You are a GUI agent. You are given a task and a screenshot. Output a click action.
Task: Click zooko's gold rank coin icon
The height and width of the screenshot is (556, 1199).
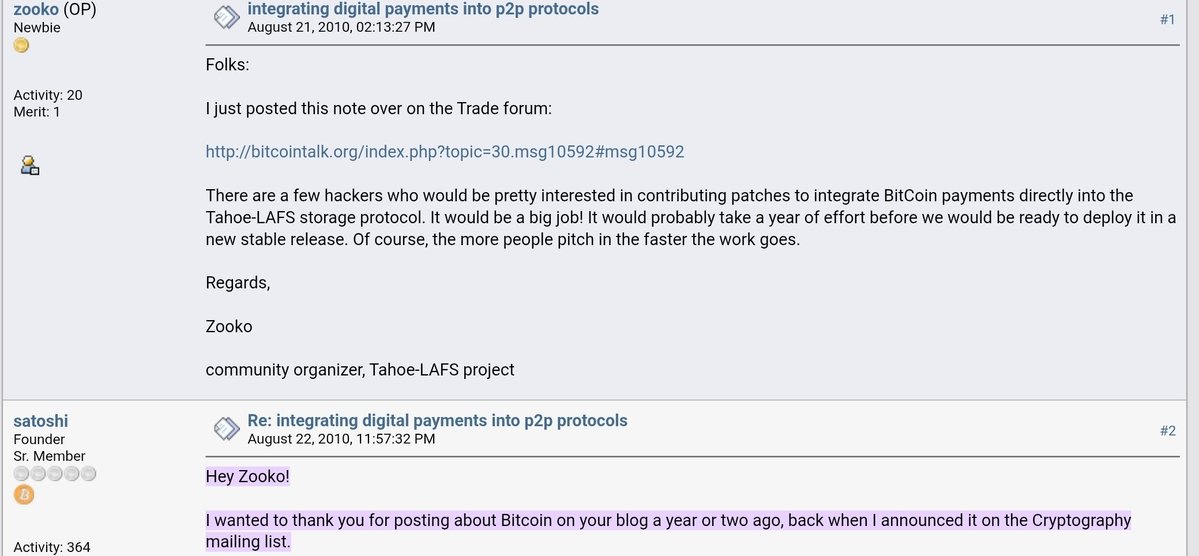click(x=21, y=46)
